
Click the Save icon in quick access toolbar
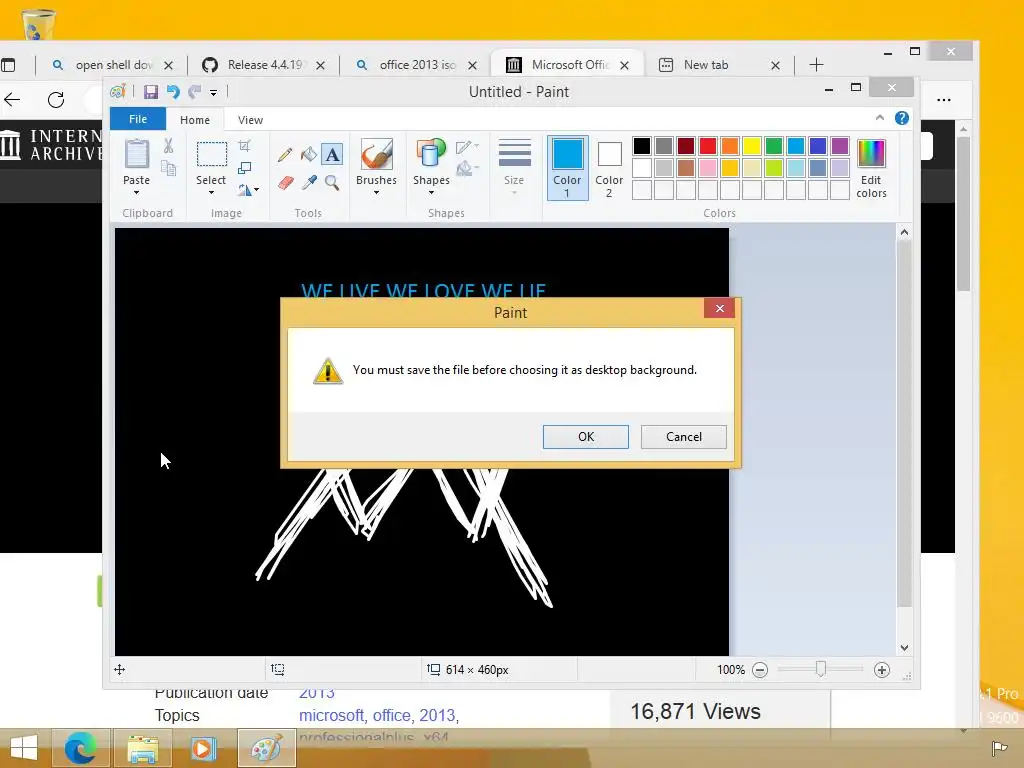[151, 92]
